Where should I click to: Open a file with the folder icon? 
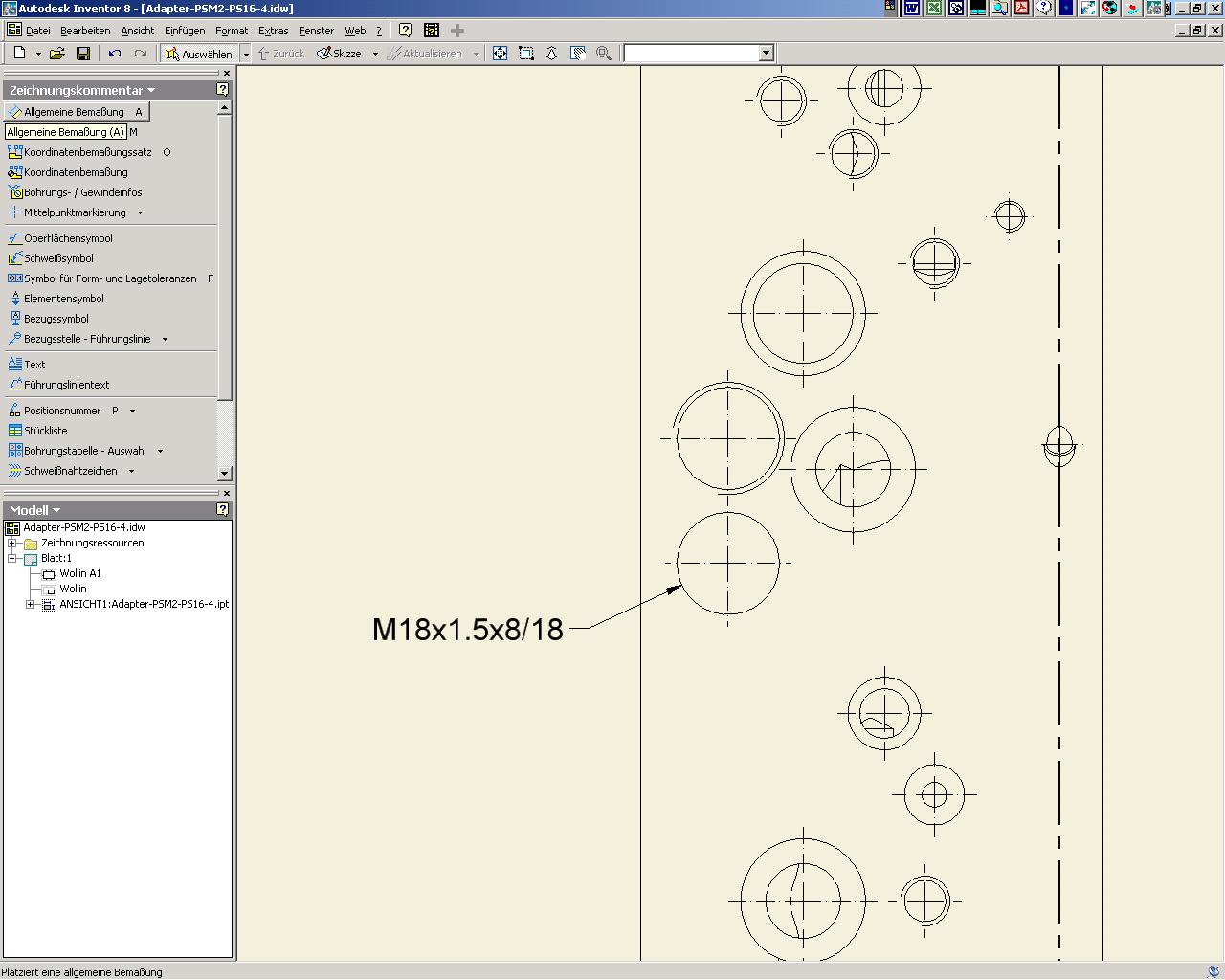point(57,54)
